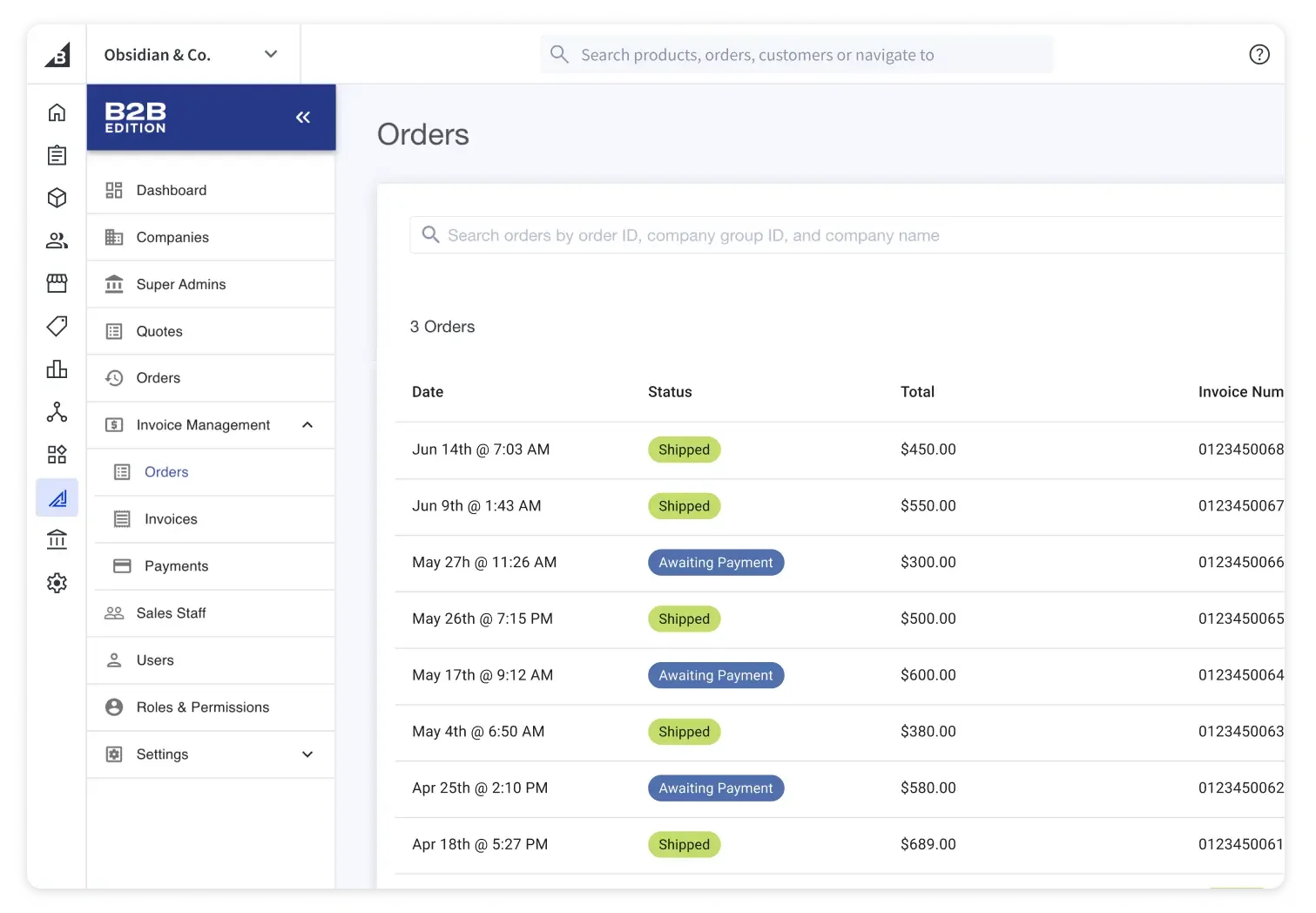The height and width of the screenshot is (913, 1316).
Task: Collapse the Invoice Management section
Action: (307, 424)
